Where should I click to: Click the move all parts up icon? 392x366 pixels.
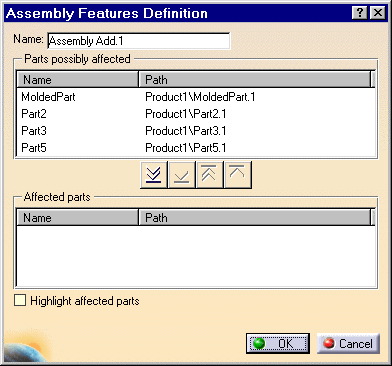tap(210, 175)
